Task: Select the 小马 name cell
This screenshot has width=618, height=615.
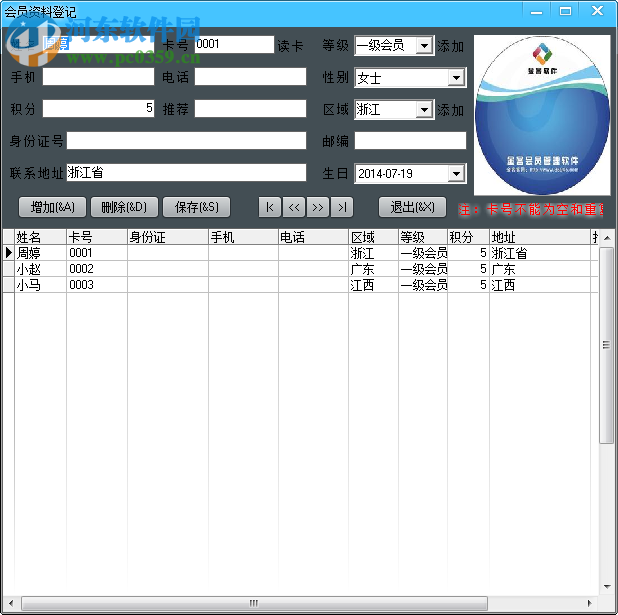Action: (41, 285)
